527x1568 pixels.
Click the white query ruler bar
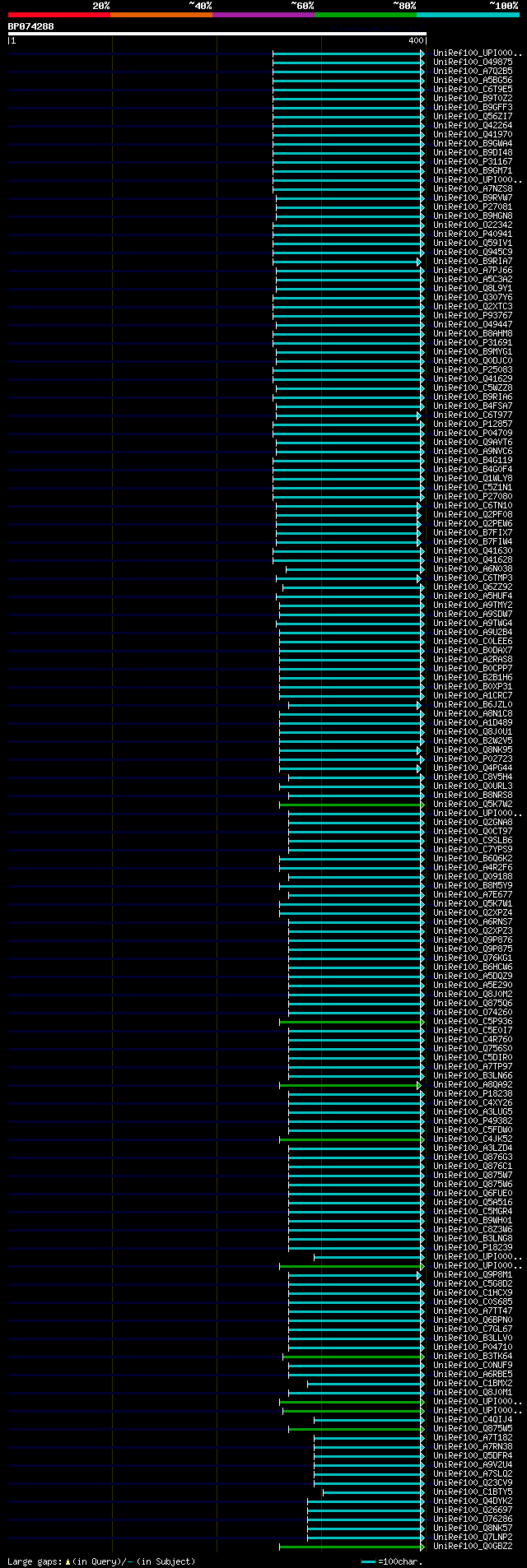[217, 34]
